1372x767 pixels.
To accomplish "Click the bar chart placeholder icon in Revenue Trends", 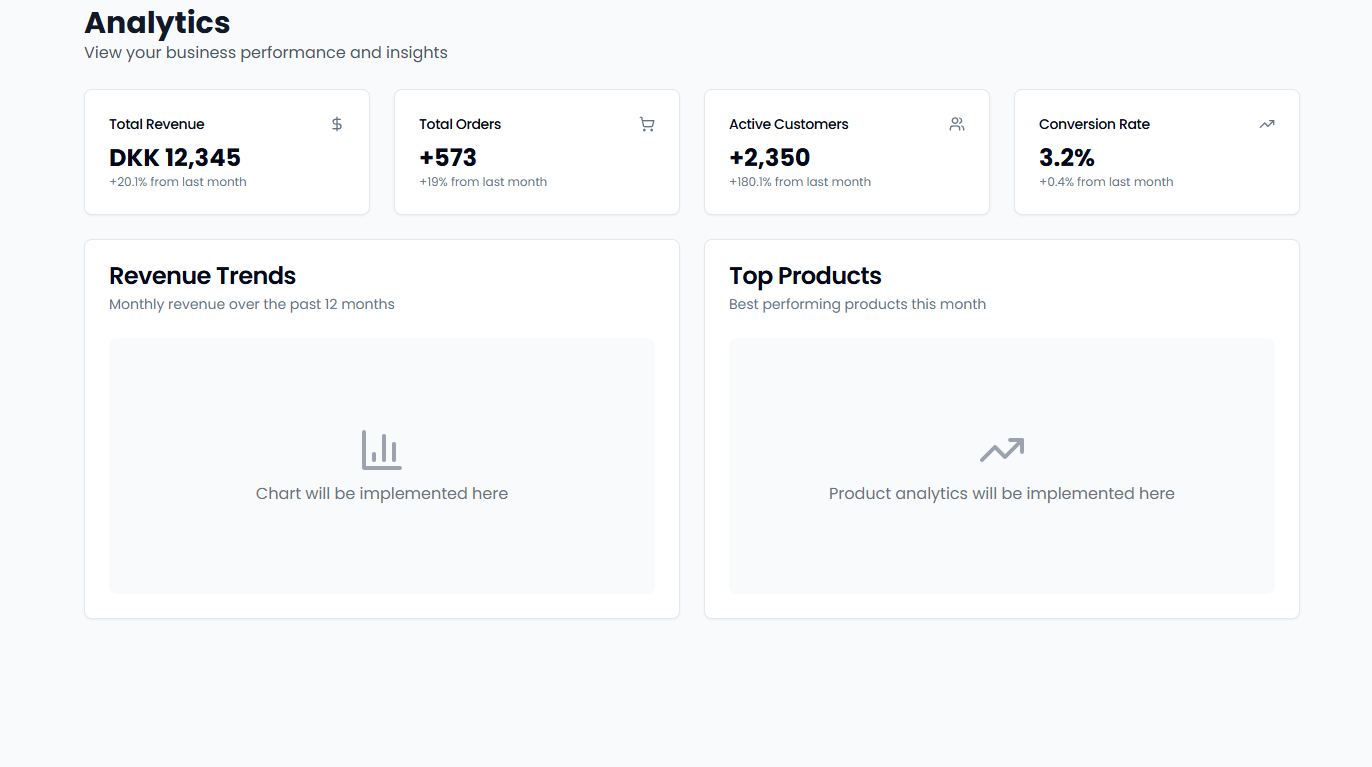I will point(381,449).
